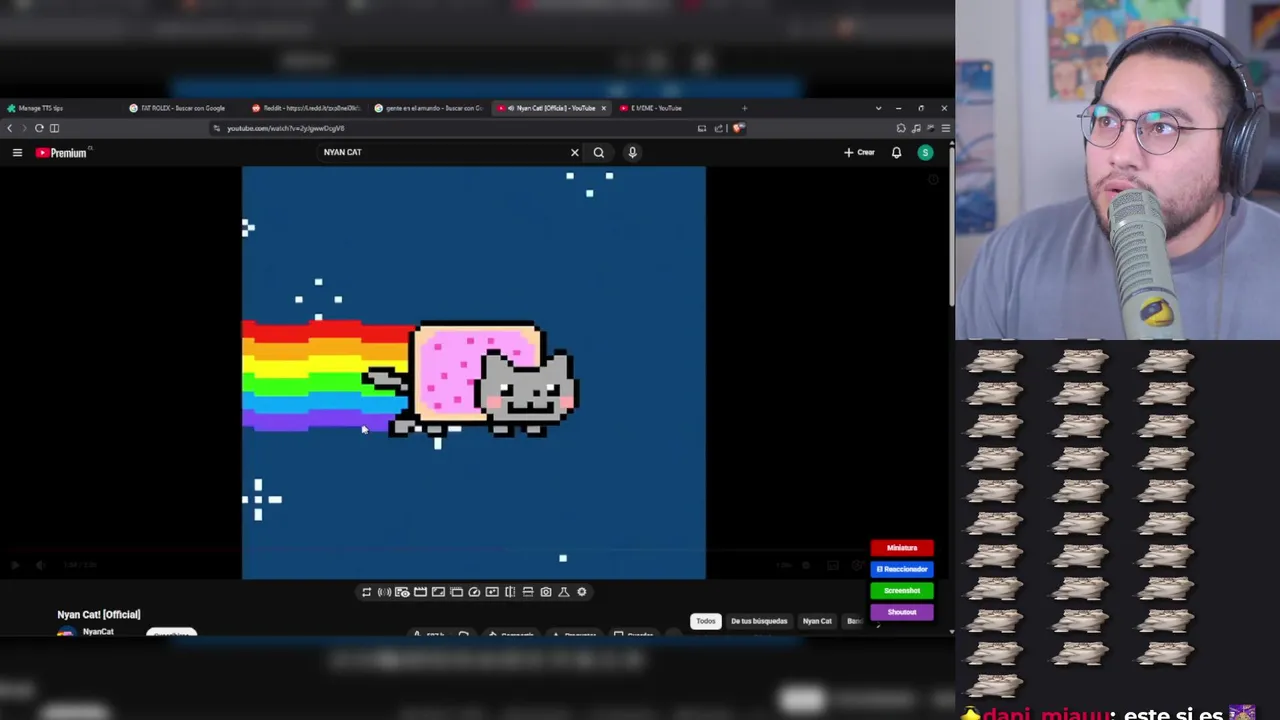
Task: Clear the NYAN CAT search text
Action: [x=575, y=152]
